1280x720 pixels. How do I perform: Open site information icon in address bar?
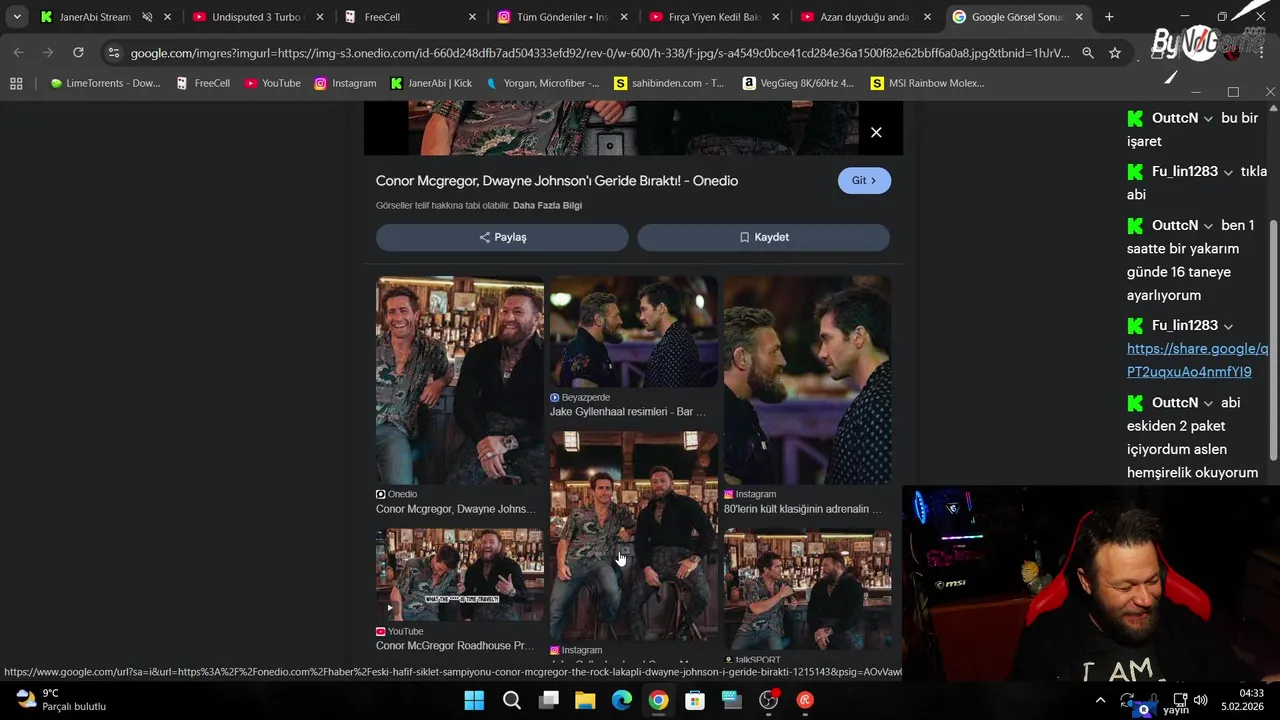tap(114, 53)
